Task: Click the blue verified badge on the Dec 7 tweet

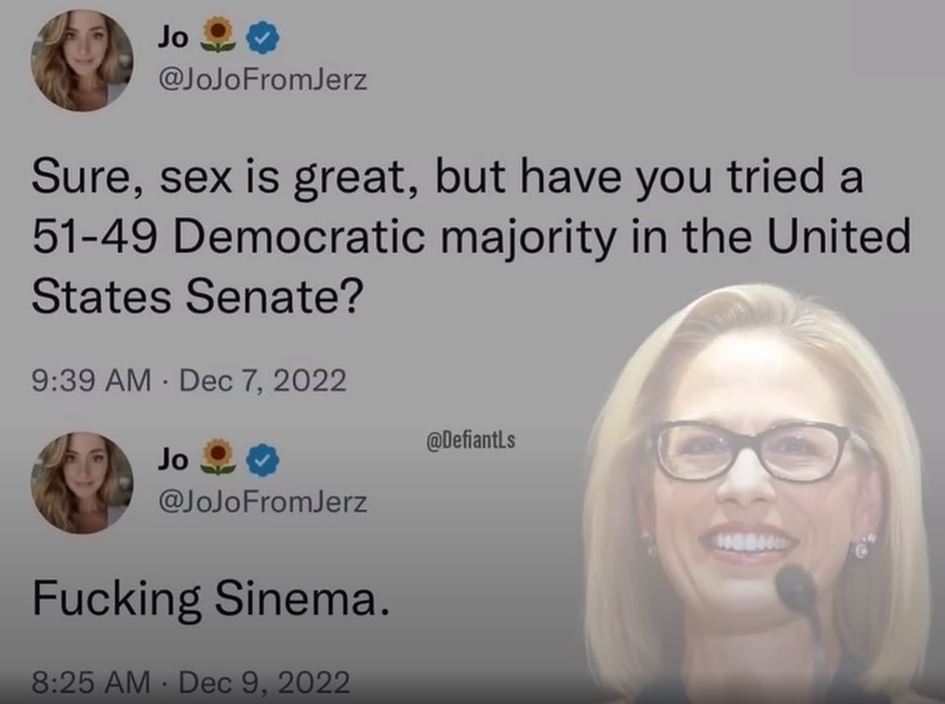Action: pos(263,38)
